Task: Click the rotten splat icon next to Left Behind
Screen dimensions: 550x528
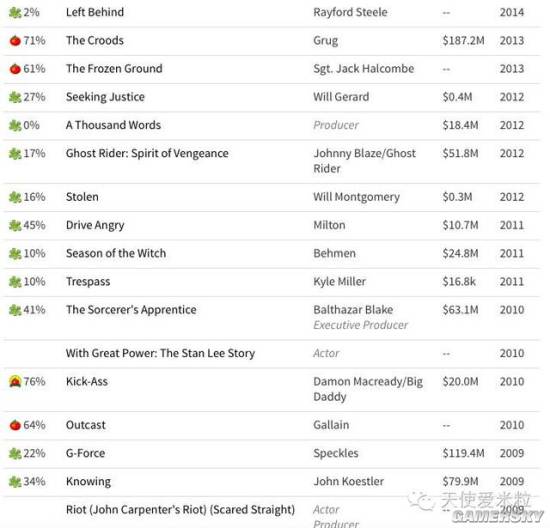Action: point(15,13)
